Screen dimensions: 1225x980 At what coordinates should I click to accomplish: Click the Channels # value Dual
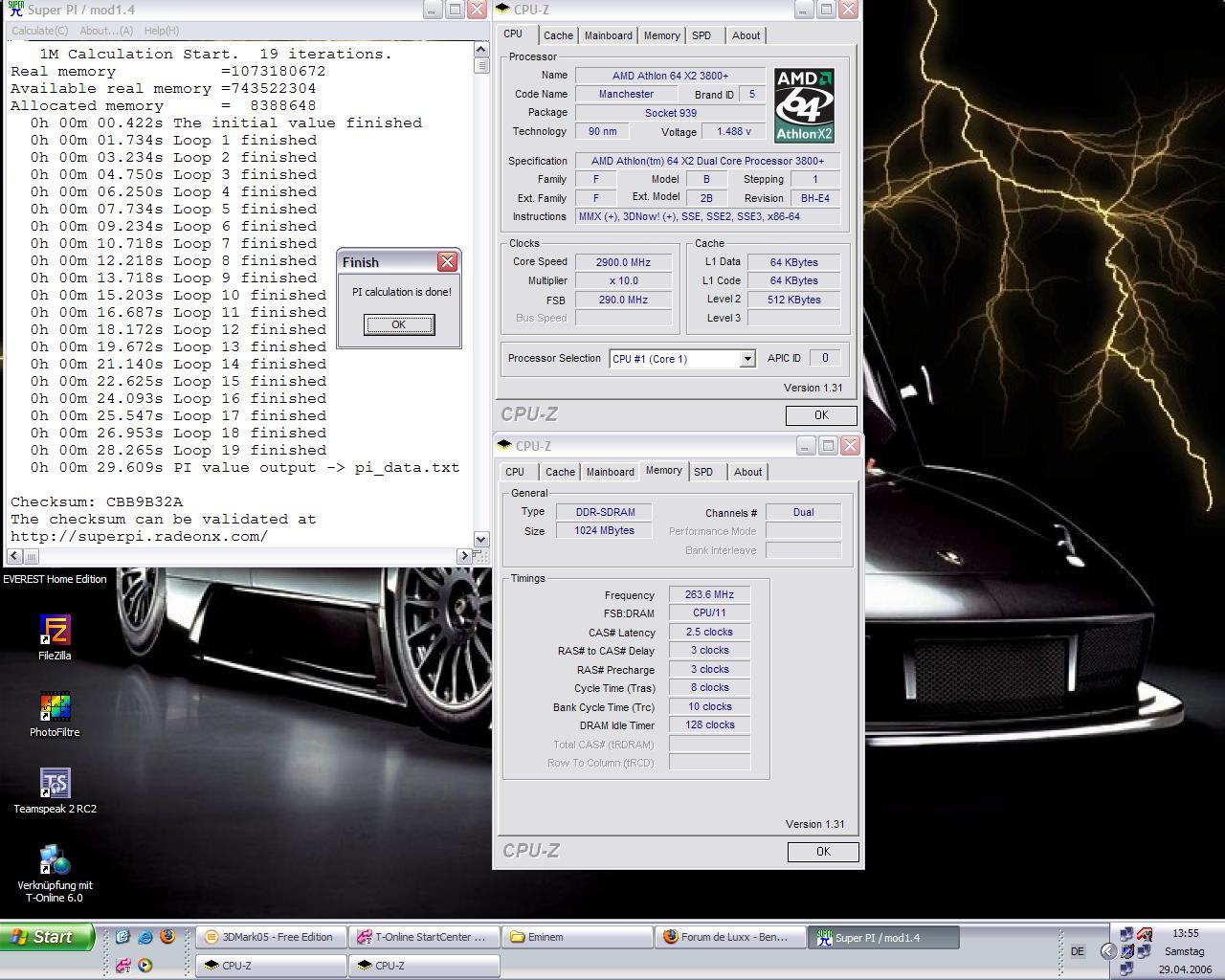pos(803,512)
